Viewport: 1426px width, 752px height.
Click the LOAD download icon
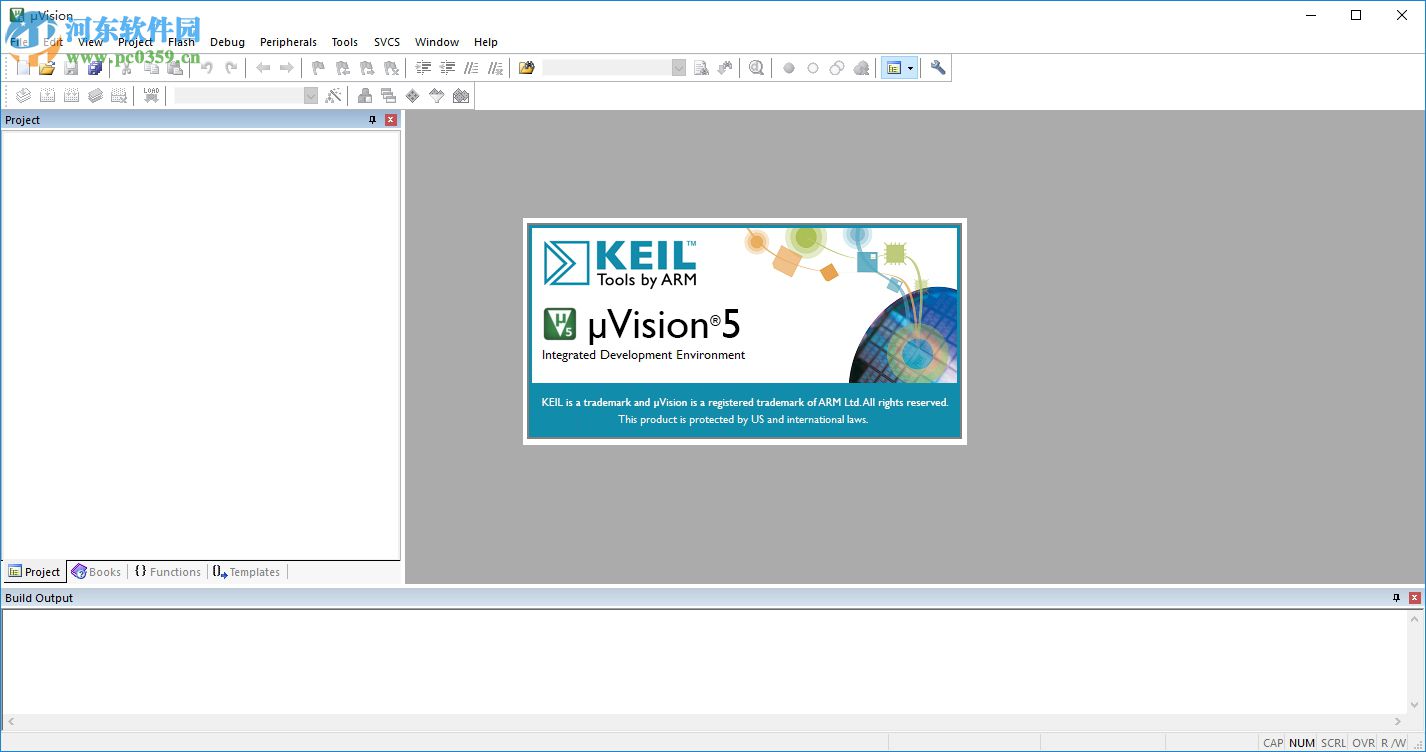coord(151,96)
